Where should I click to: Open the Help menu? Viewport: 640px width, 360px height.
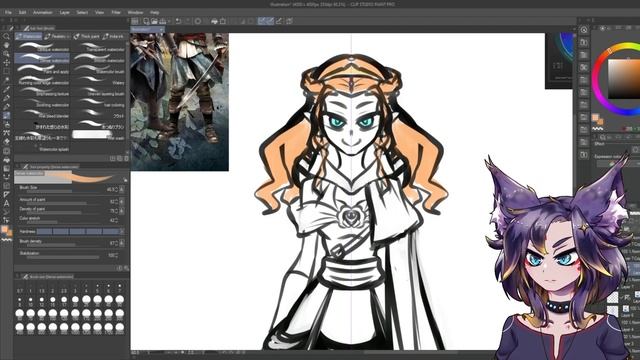pos(154,13)
